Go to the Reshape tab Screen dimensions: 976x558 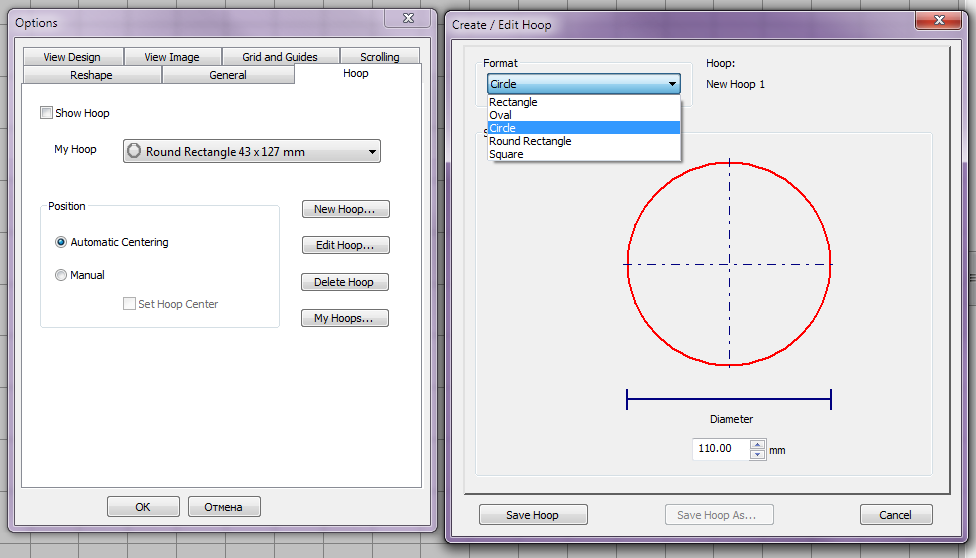click(x=91, y=75)
